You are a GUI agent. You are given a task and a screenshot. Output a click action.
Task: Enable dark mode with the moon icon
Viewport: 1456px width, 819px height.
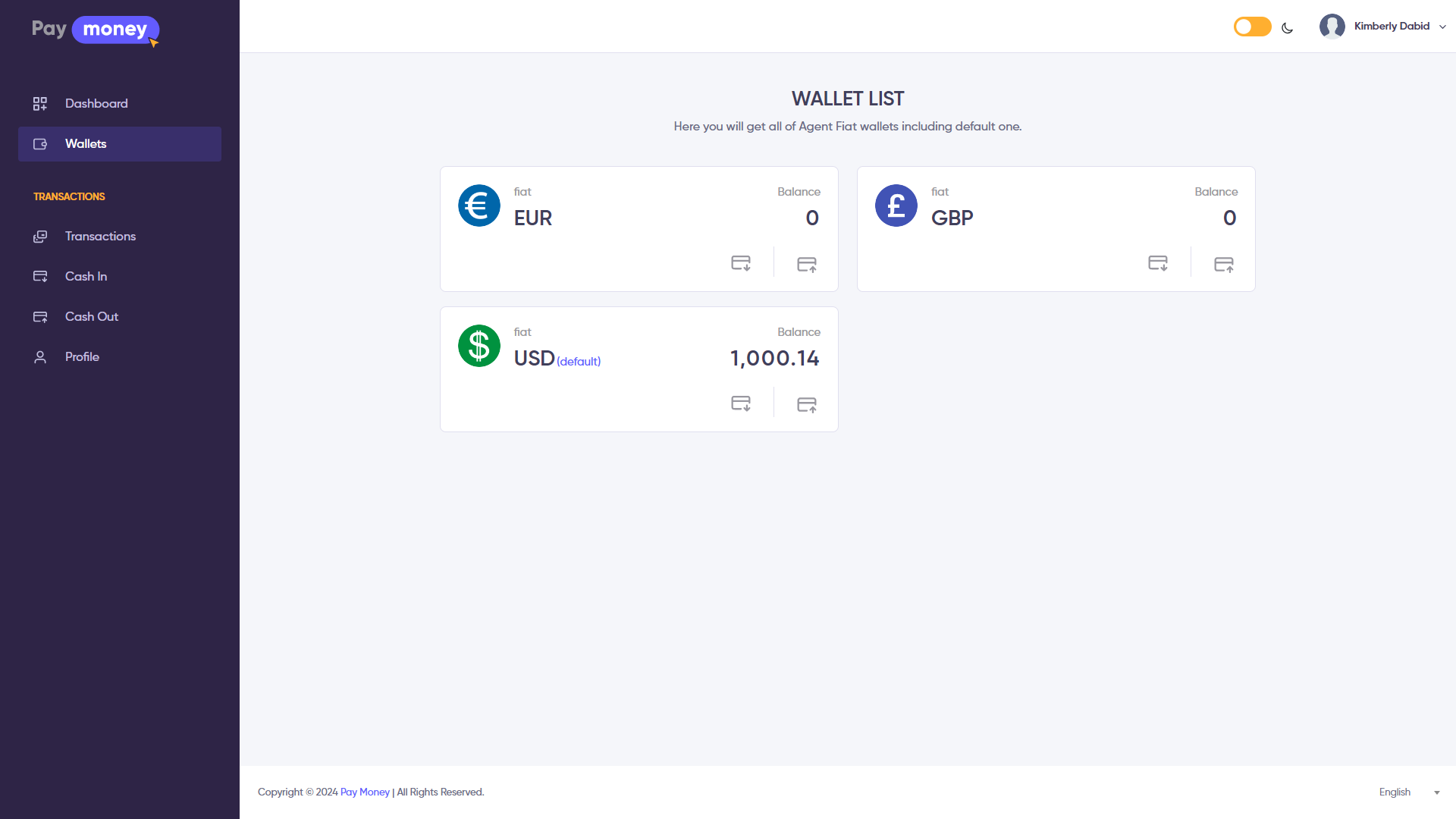pyautogui.click(x=1288, y=27)
